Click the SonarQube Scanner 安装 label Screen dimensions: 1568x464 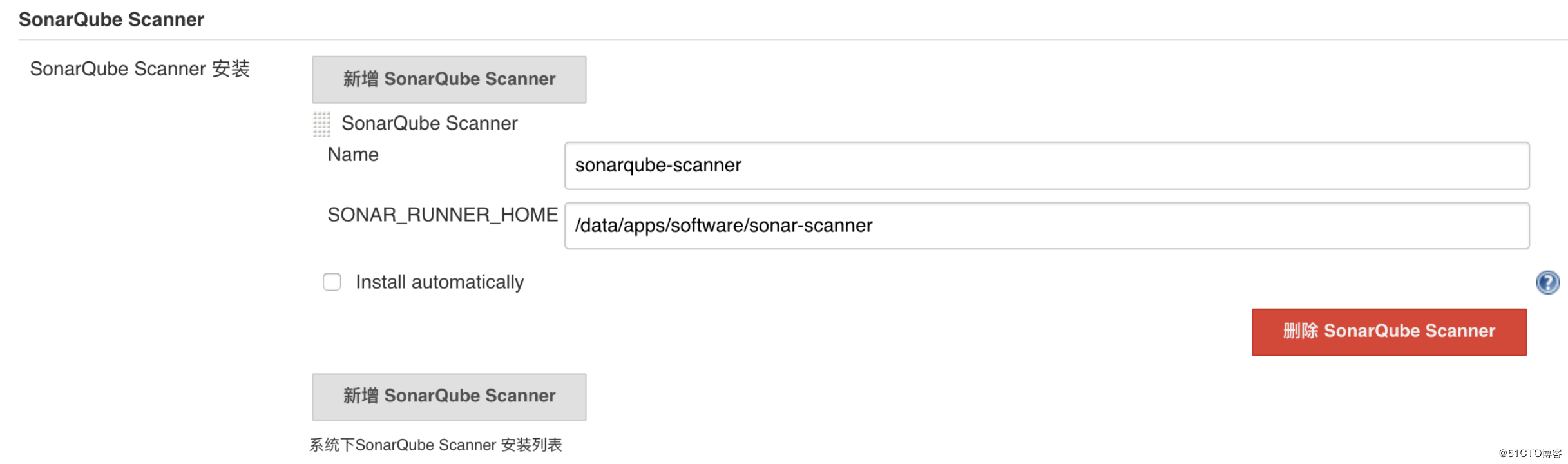point(140,69)
